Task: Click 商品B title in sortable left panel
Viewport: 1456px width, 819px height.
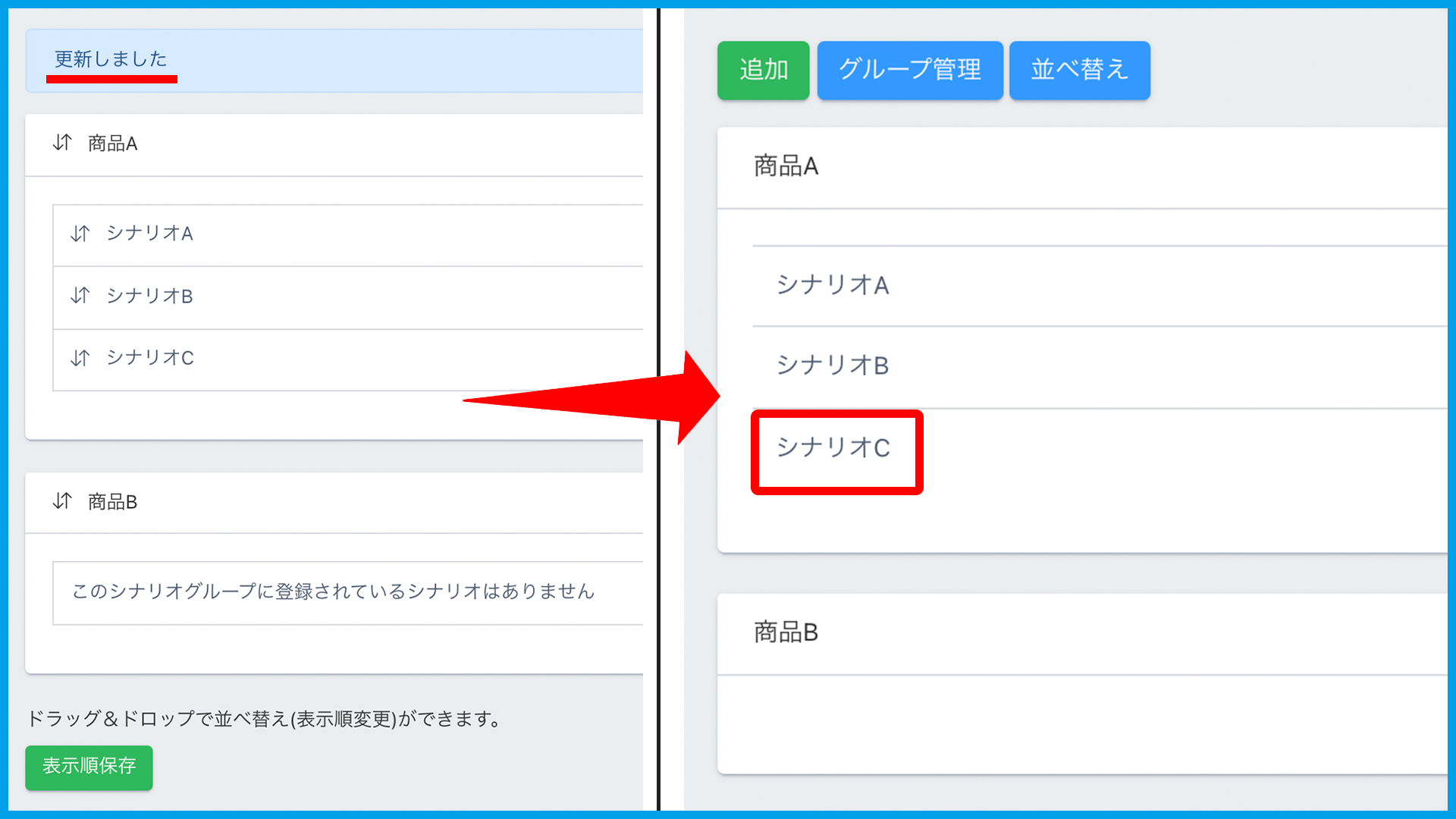Action: [x=112, y=502]
